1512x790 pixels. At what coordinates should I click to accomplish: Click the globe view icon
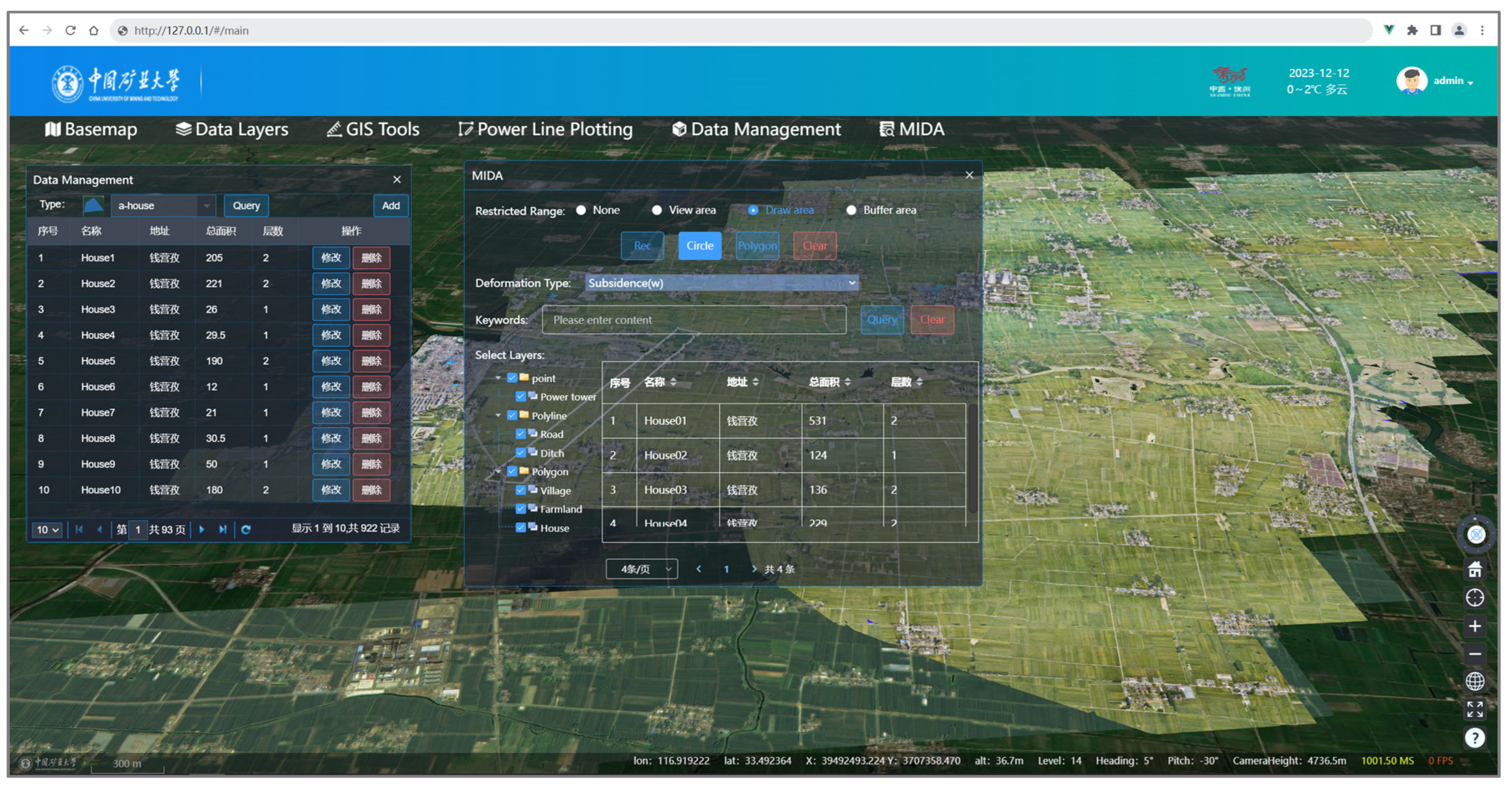[x=1474, y=682]
